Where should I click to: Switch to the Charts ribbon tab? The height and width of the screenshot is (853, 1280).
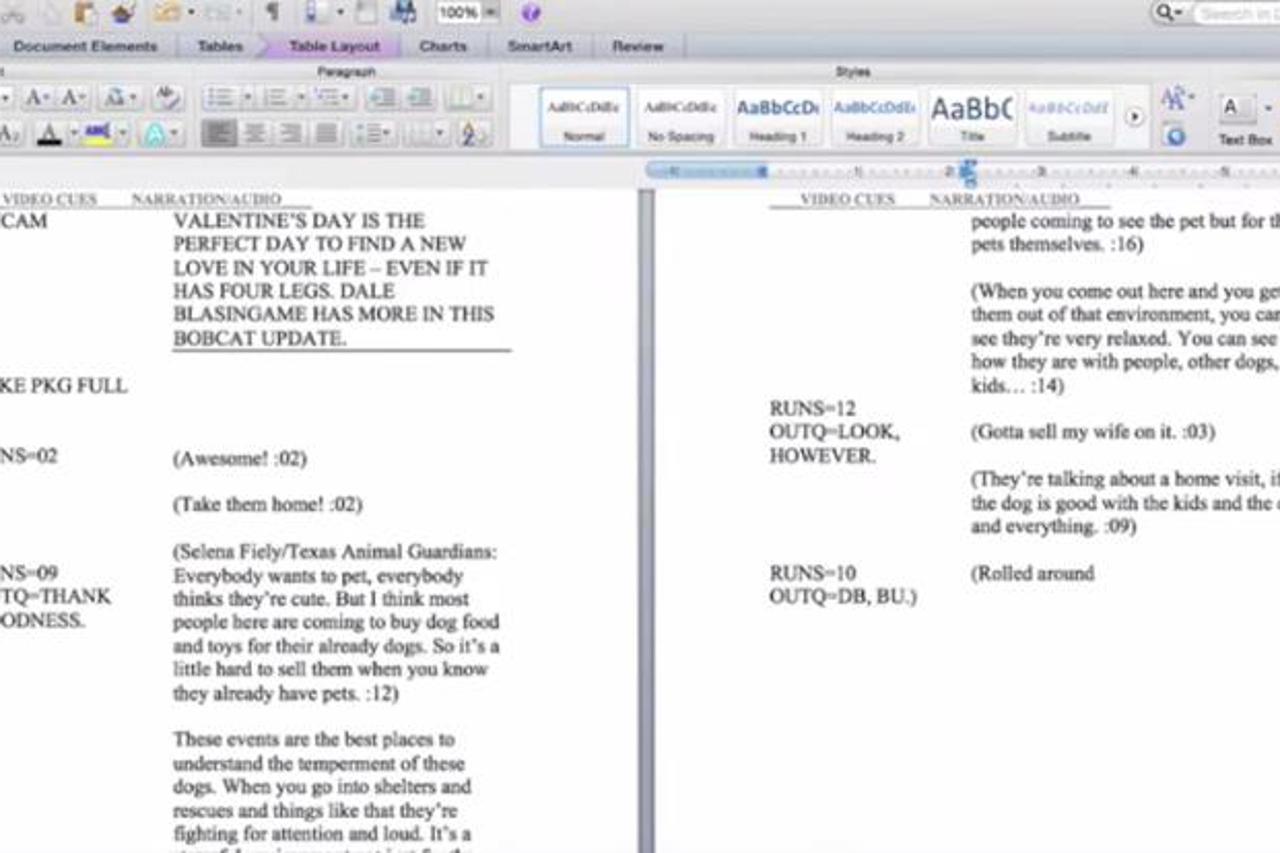pyautogui.click(x=443, y=46)
